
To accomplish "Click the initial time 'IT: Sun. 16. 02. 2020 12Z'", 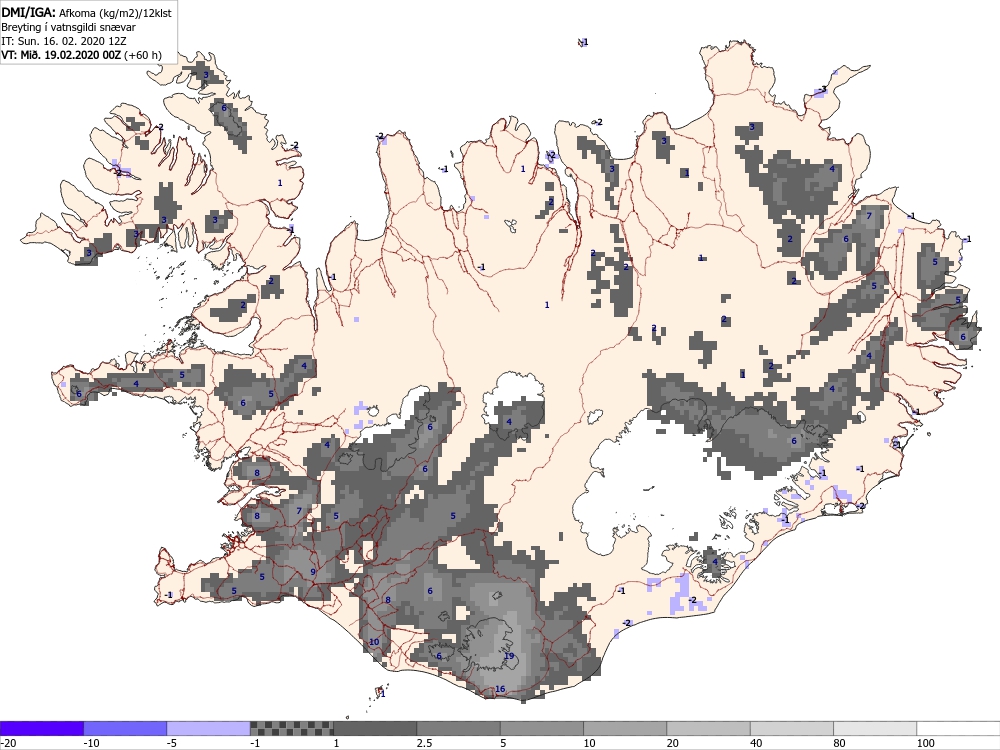I will (x=64, y=41).
